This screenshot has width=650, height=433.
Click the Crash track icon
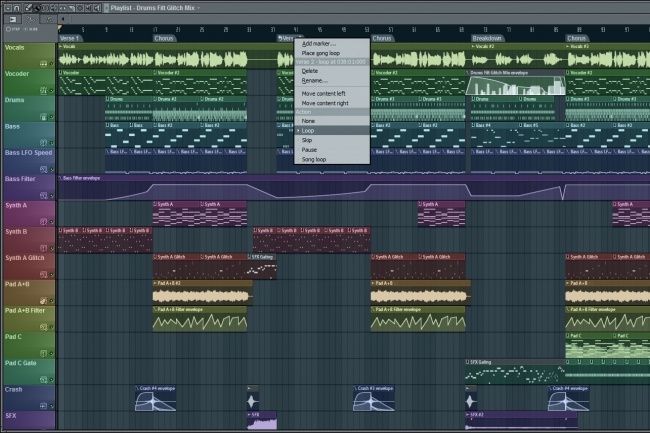pyautogui.click(x=44, y=406)
